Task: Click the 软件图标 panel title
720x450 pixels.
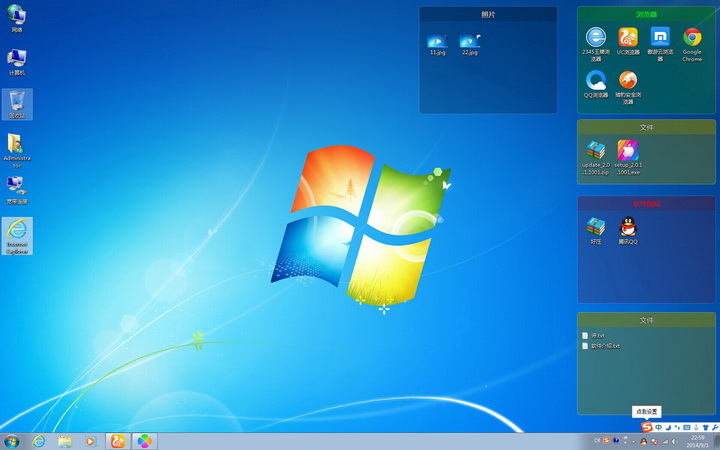Action: (646, 203)
